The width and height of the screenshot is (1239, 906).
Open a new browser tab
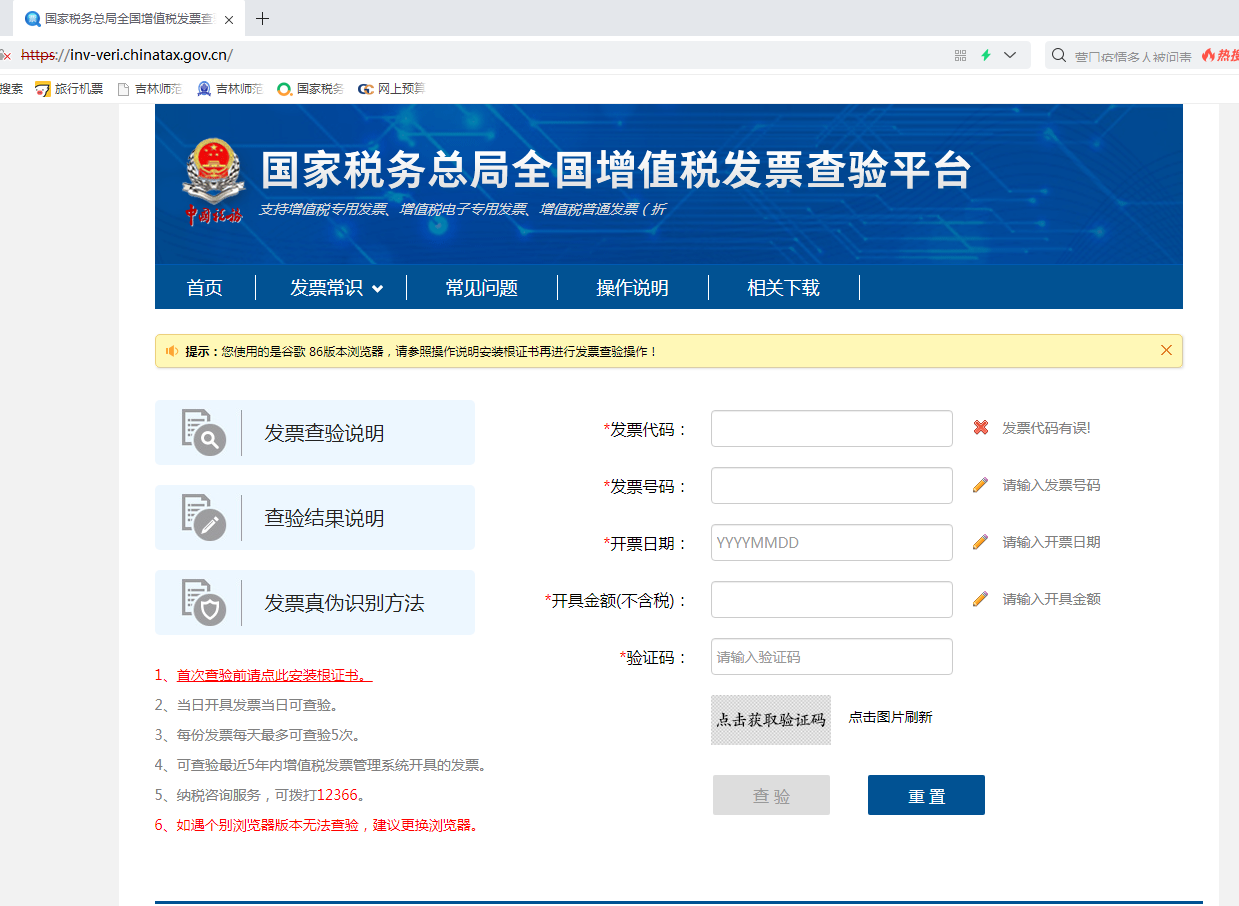(263, 19)
